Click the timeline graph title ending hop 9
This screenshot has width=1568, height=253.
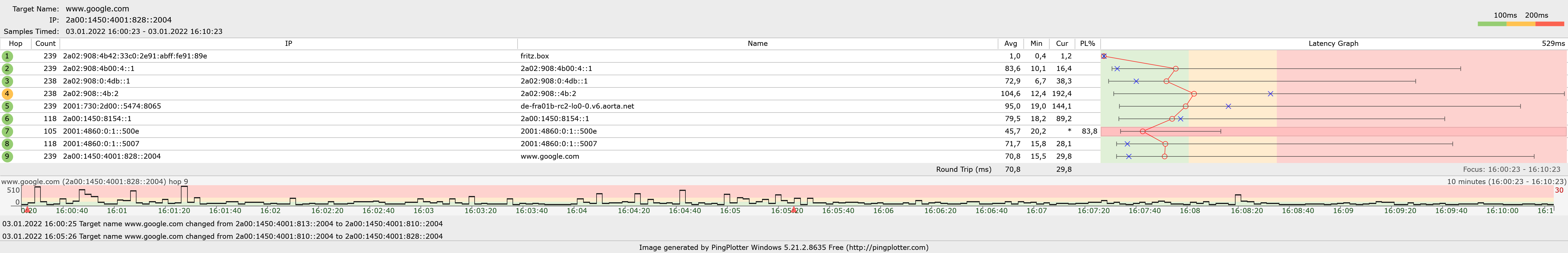coord(94,181)
